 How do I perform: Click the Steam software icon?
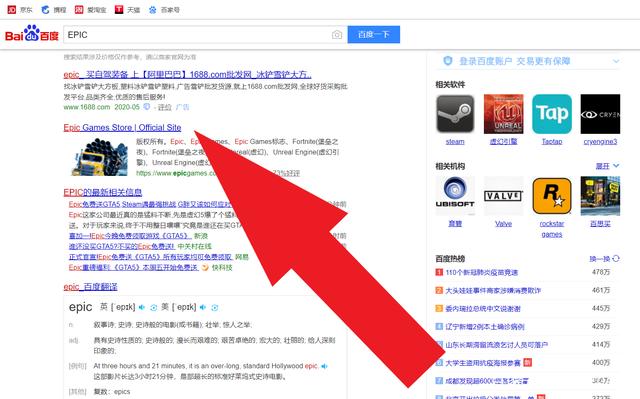click(x=455, y=114)
